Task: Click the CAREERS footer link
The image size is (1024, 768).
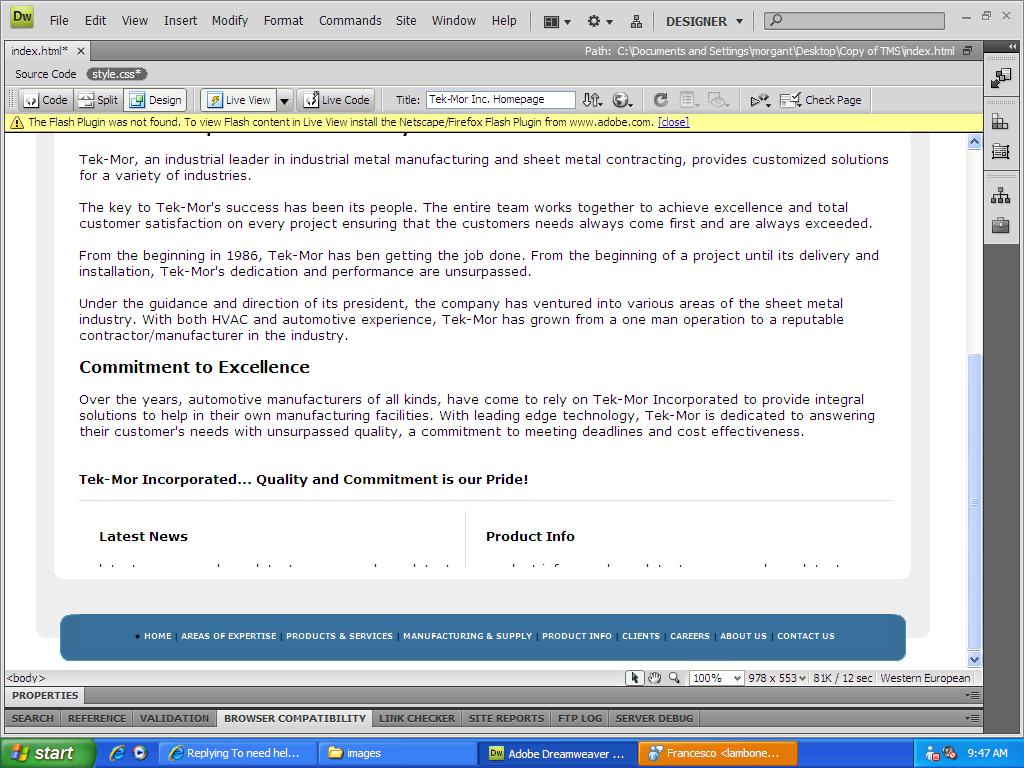Action: 690,636
